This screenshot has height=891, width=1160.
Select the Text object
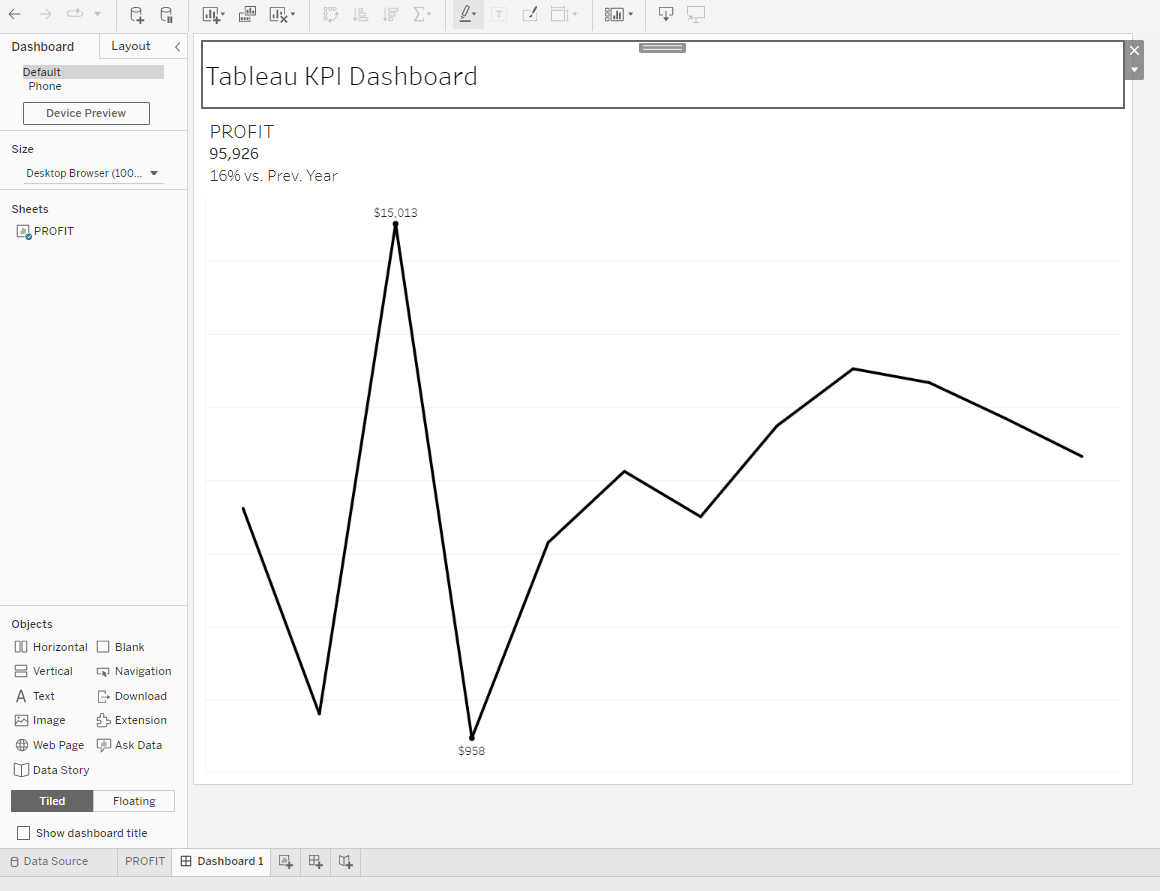(x=35, y=696)
